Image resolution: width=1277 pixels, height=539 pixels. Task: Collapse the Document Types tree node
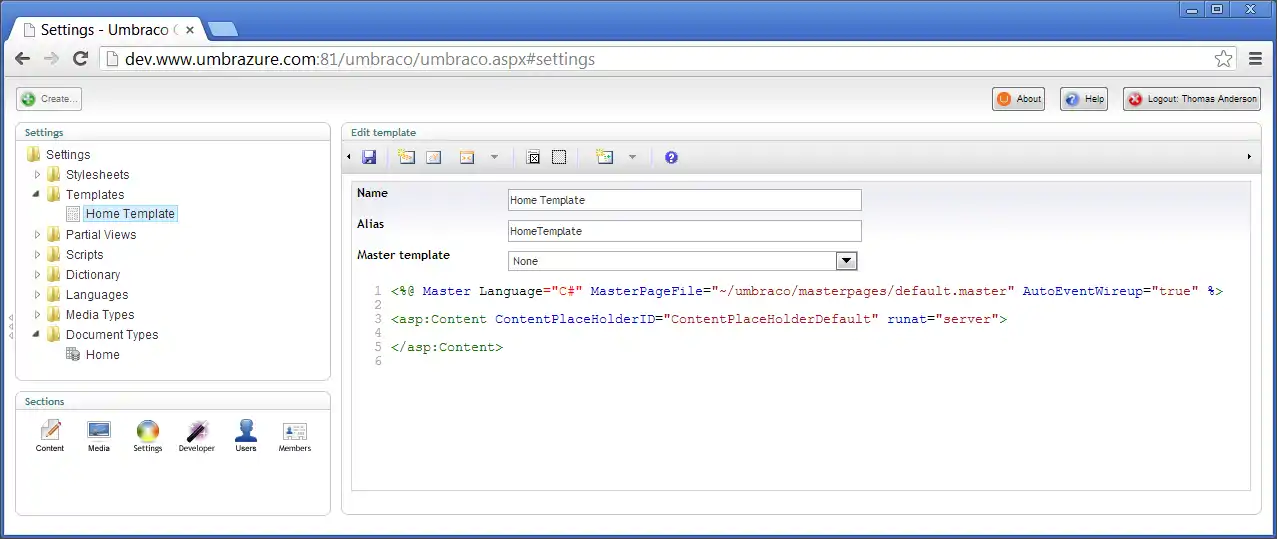[38, 335]
